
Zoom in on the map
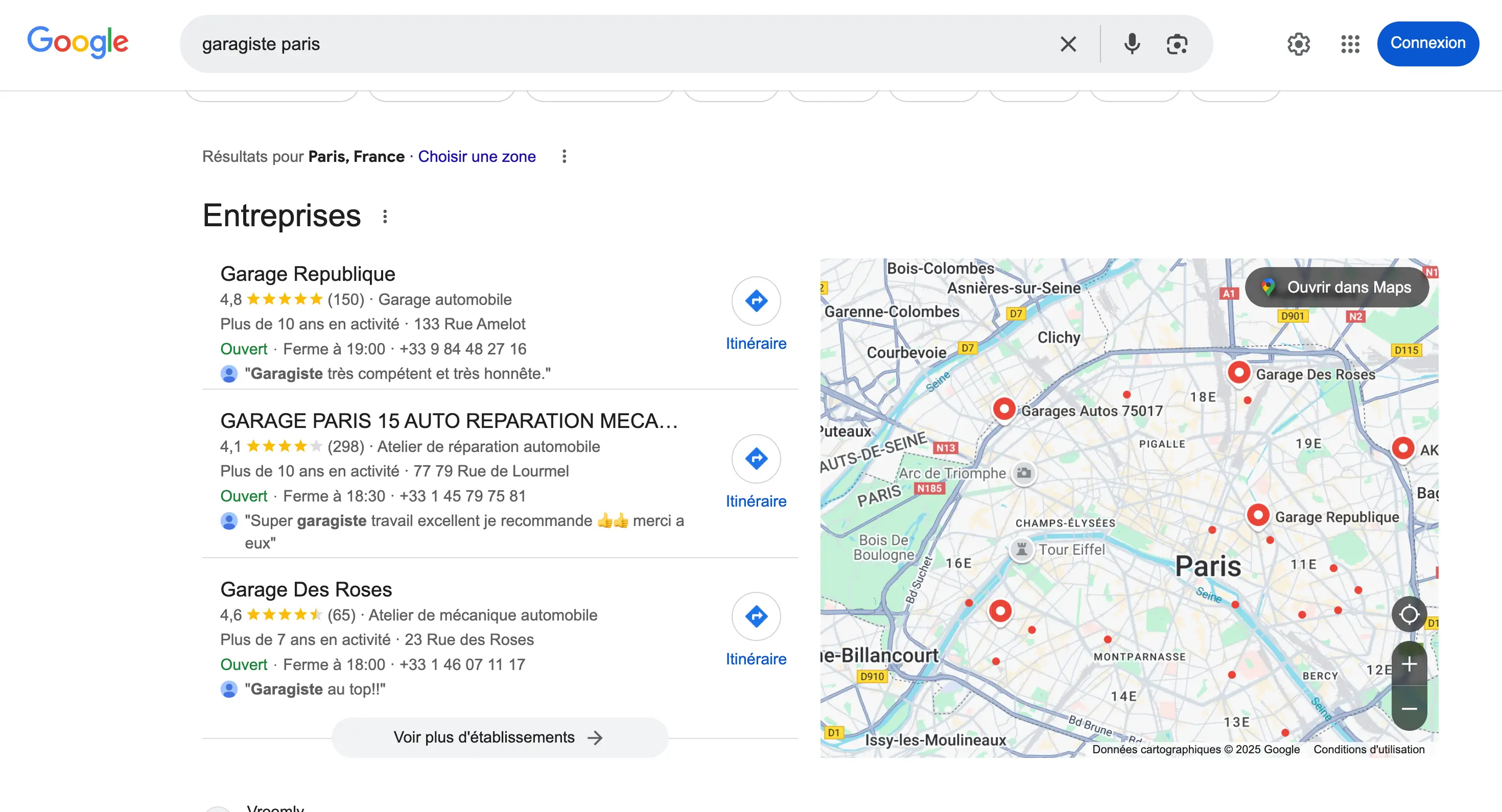coord(1409,664)
